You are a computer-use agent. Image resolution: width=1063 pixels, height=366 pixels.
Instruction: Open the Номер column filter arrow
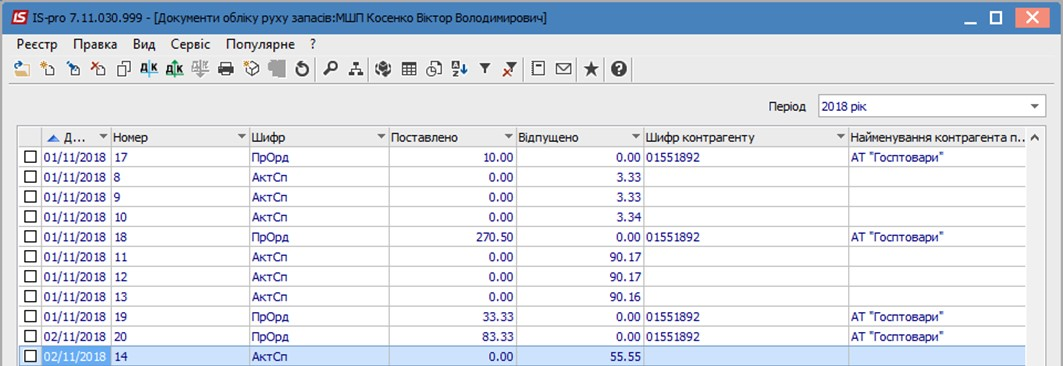242,137
